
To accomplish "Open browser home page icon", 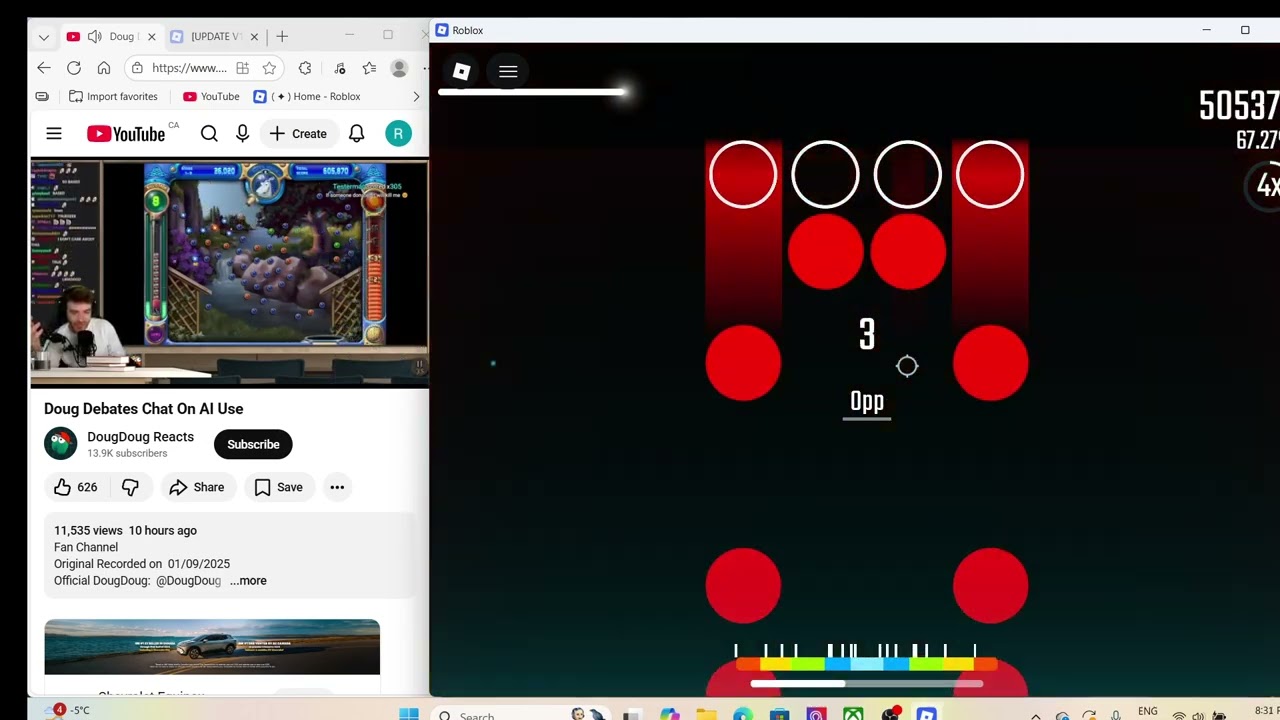I will 104,68.
